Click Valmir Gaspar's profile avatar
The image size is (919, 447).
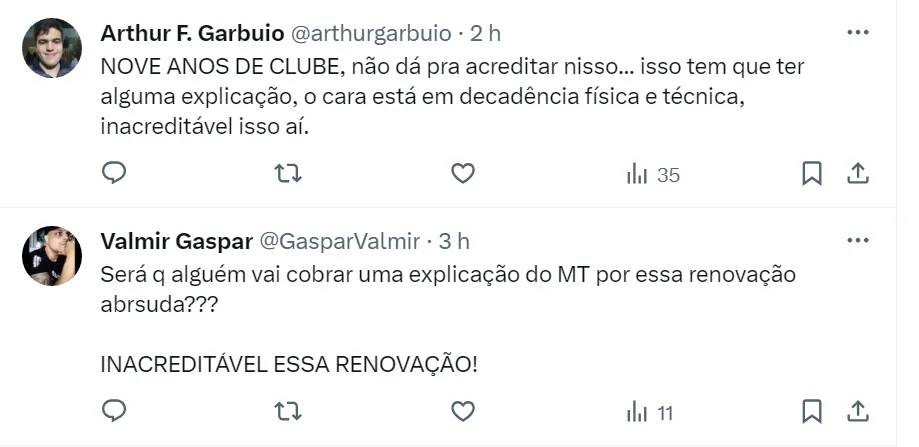[x=52, y=256]
